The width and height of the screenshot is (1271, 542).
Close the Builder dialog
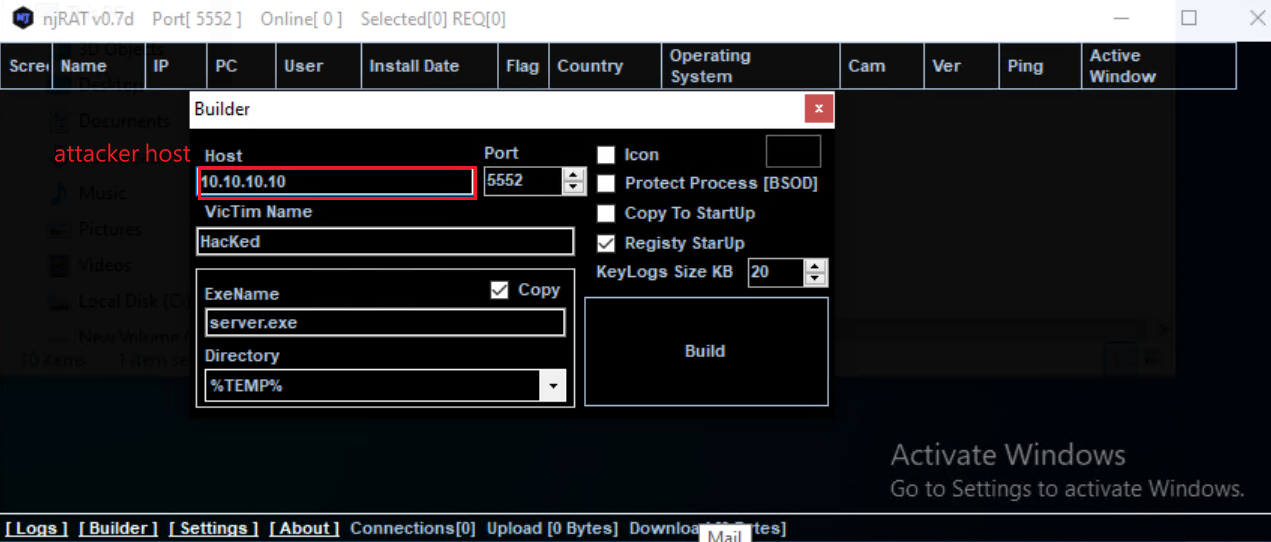(818, 109)
